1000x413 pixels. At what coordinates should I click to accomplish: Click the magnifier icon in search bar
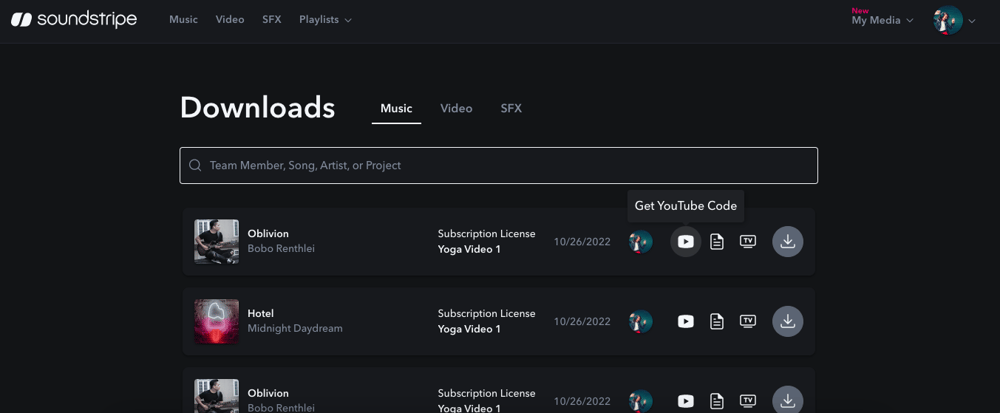[x=196, y=166]
